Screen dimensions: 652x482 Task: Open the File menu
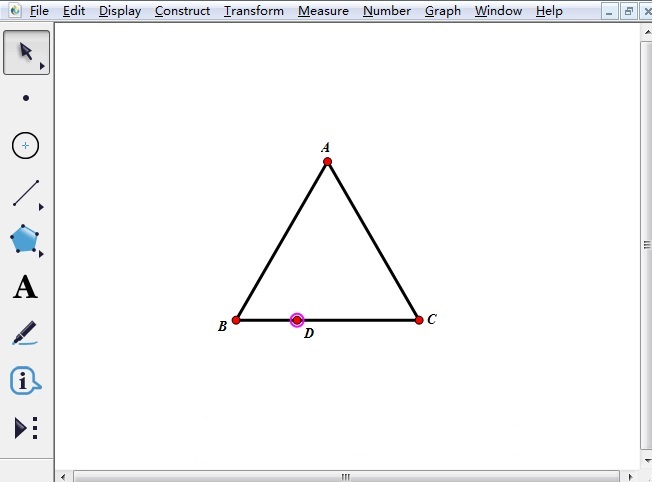39,11
